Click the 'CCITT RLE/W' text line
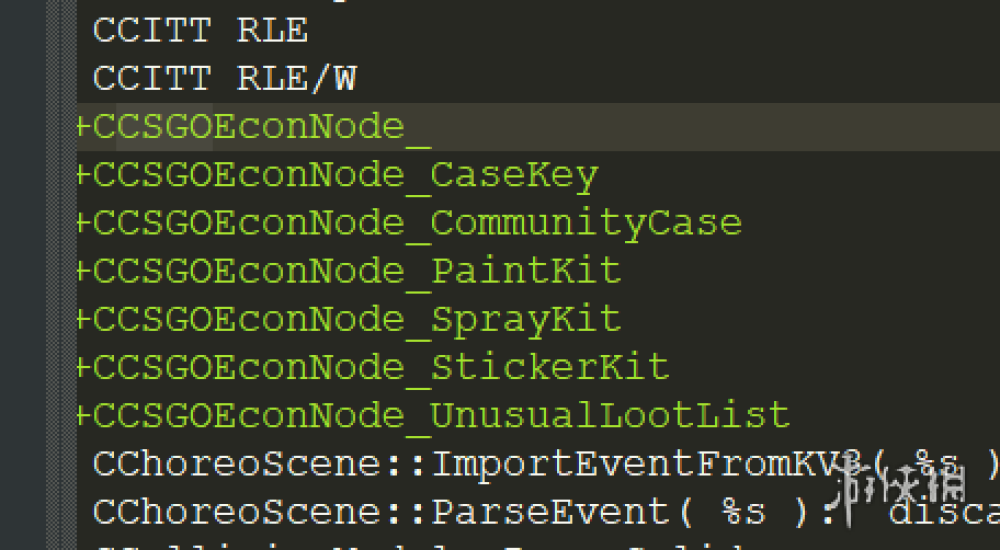This screenshot has height=550, width=1000. (x=224, y=79)
